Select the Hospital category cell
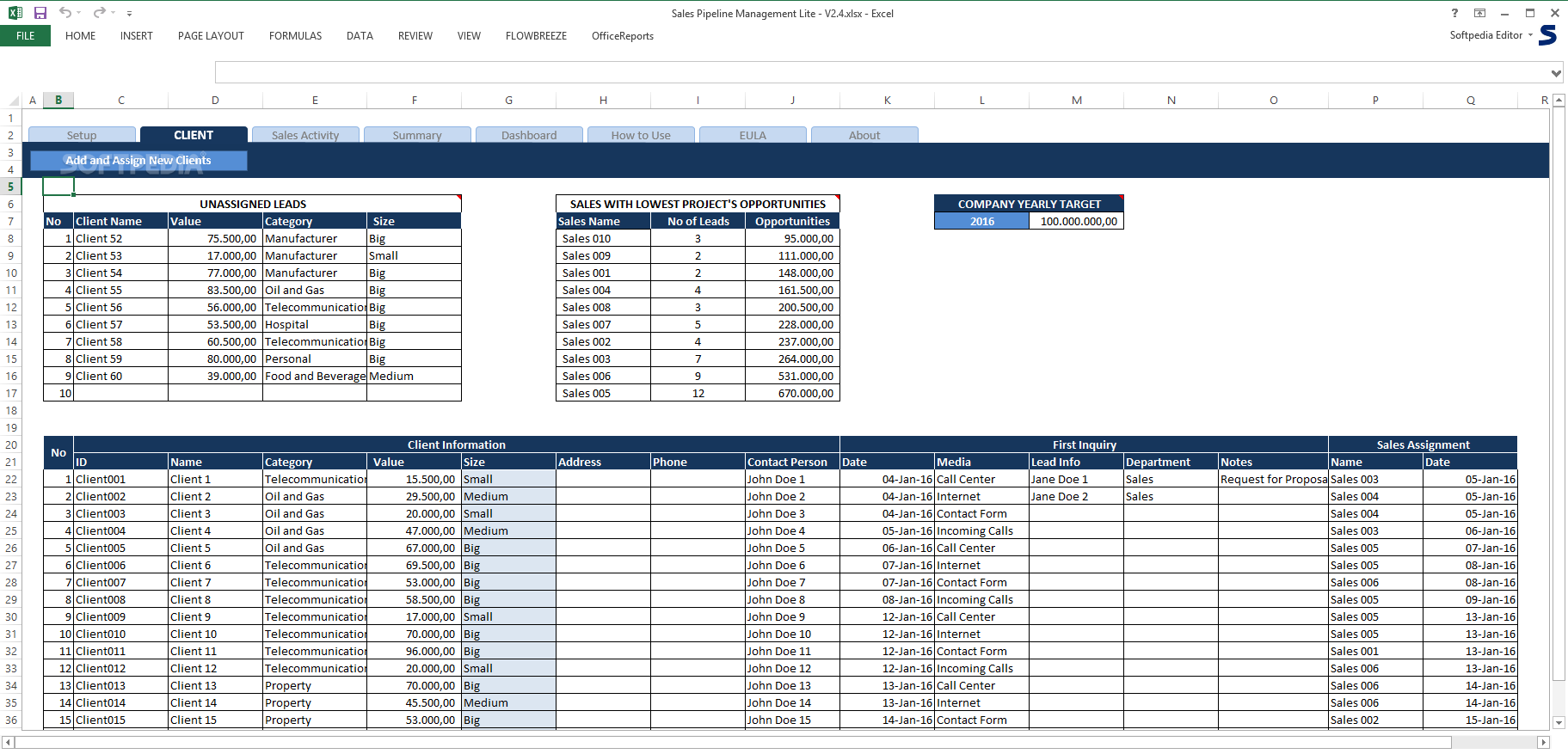Image resolution: width=1568 pixels, height=754 pixels. click(x=315, y=324)
